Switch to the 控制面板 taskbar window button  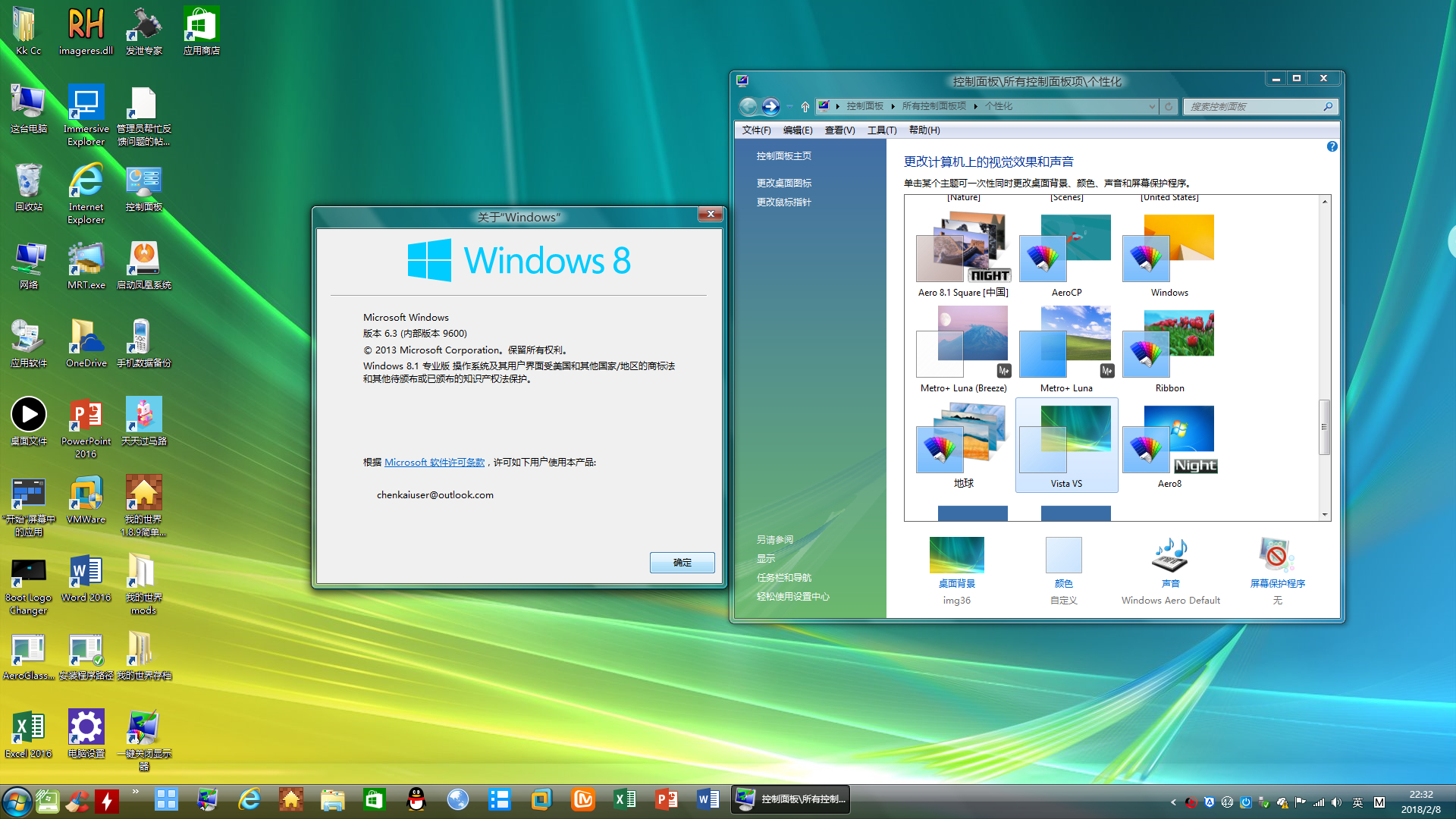coord(790,799)
